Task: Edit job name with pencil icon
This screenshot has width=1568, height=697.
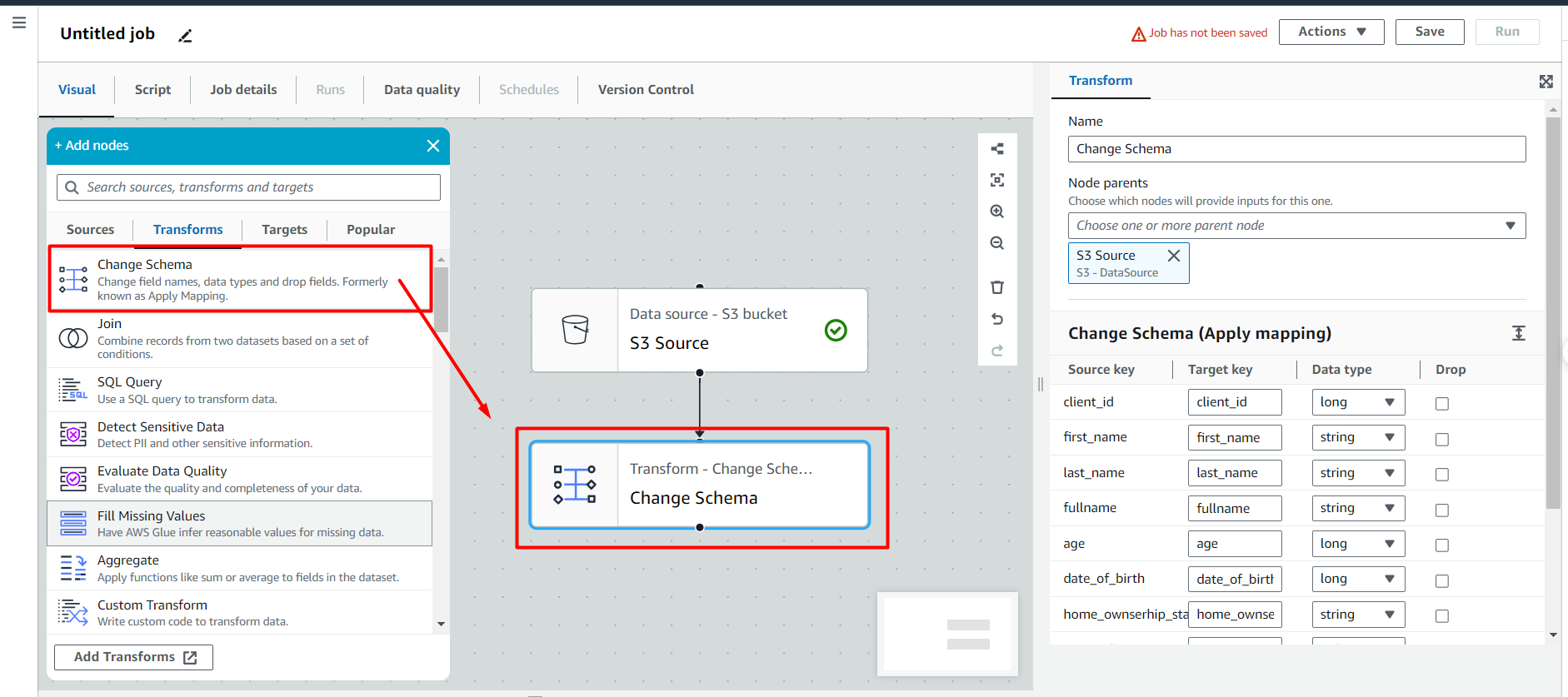Action: tap(185, 35)
